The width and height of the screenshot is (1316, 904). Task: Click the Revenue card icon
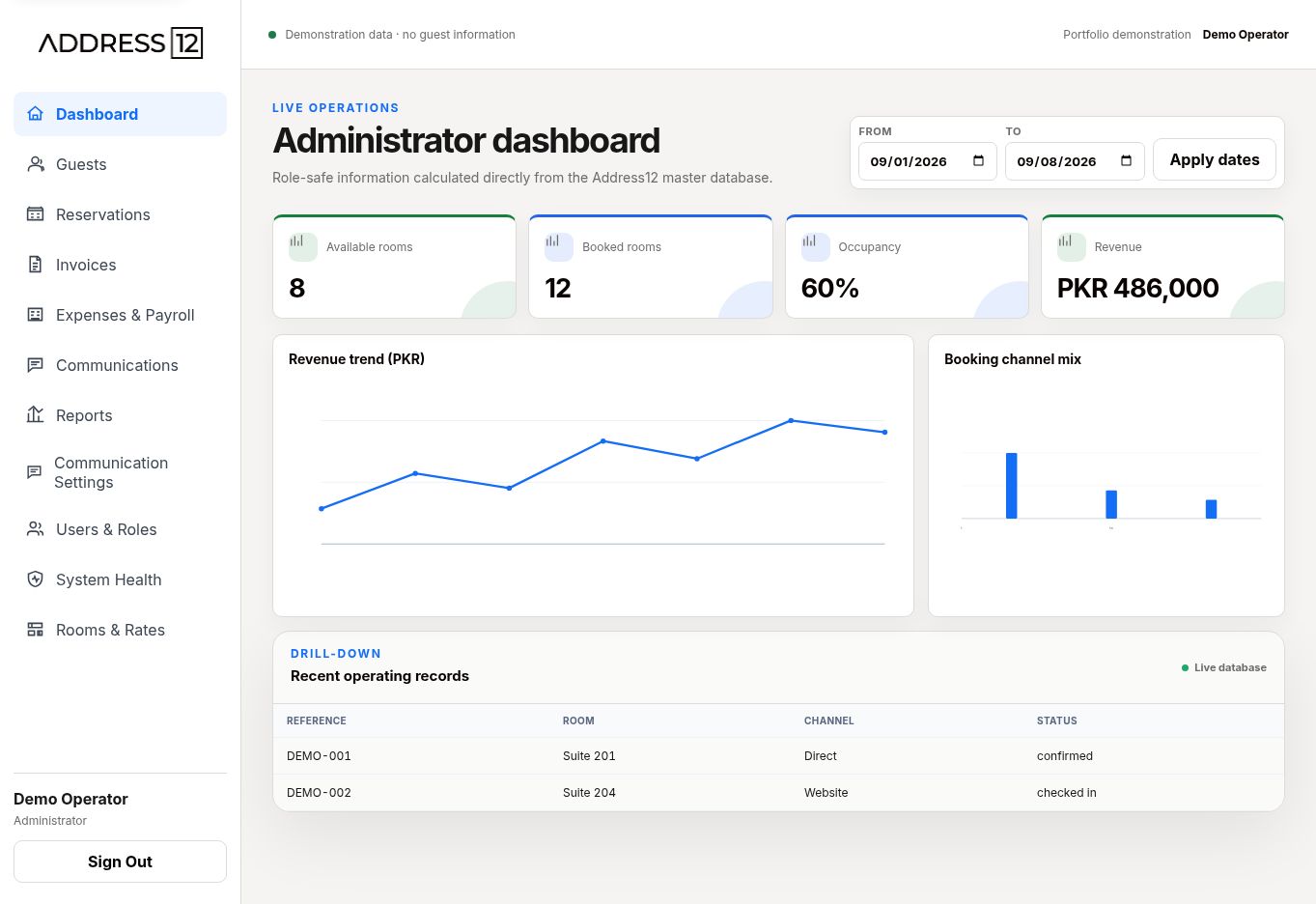coord(1072,246)
